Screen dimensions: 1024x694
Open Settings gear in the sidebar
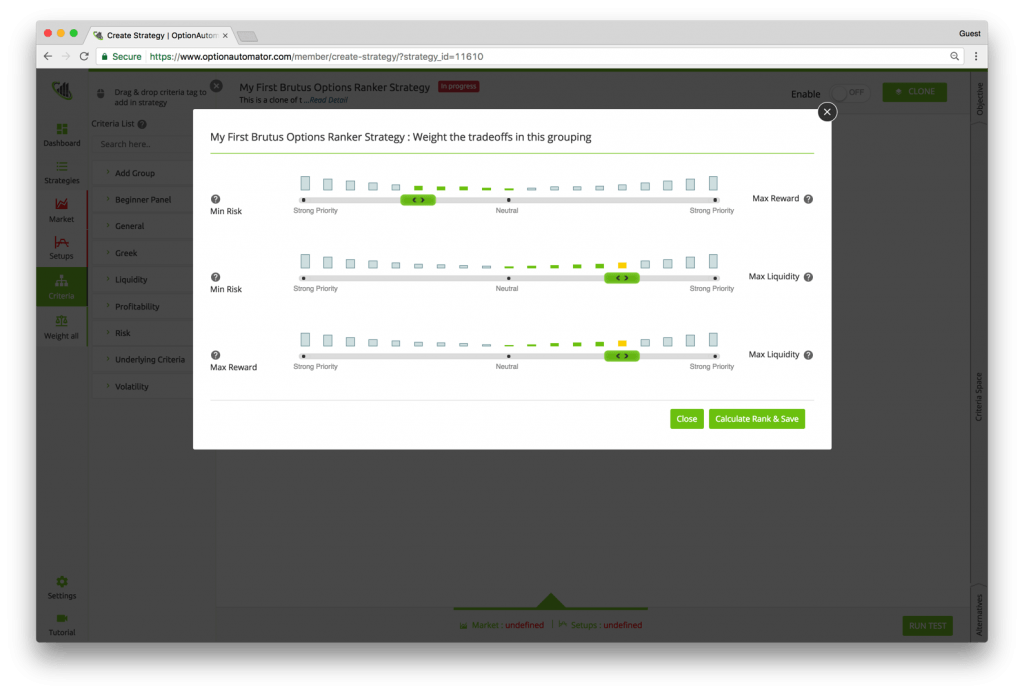click(x=62, y=582)
